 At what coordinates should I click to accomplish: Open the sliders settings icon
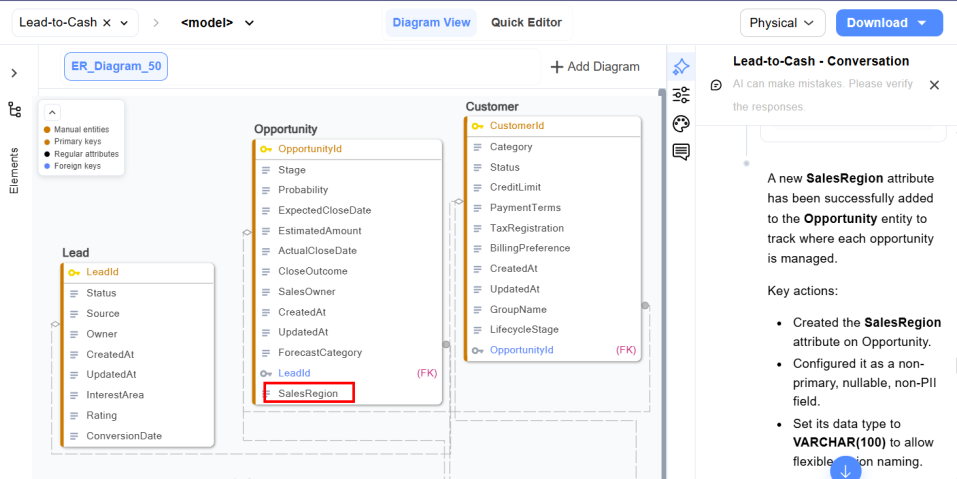click(681, 95)
